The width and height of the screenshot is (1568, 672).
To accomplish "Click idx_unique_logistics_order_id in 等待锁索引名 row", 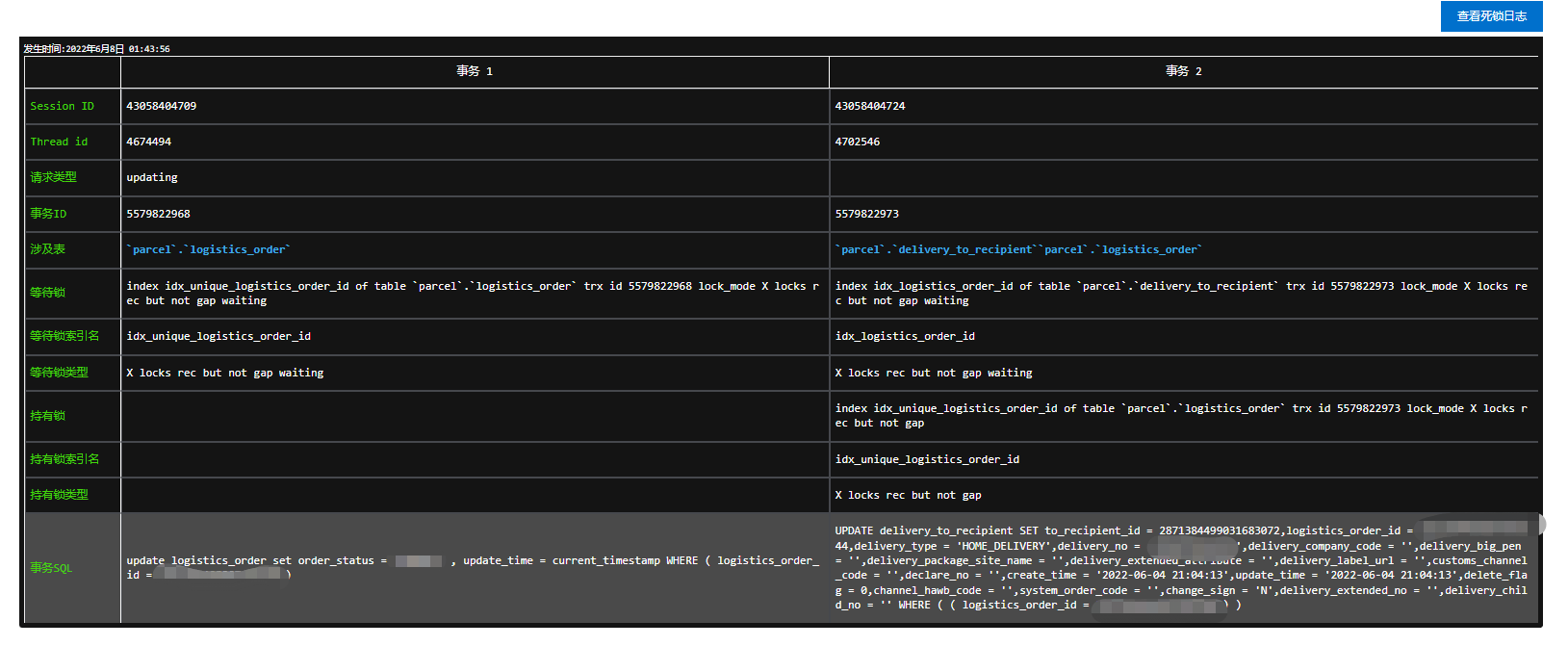I will pos(218,336).
